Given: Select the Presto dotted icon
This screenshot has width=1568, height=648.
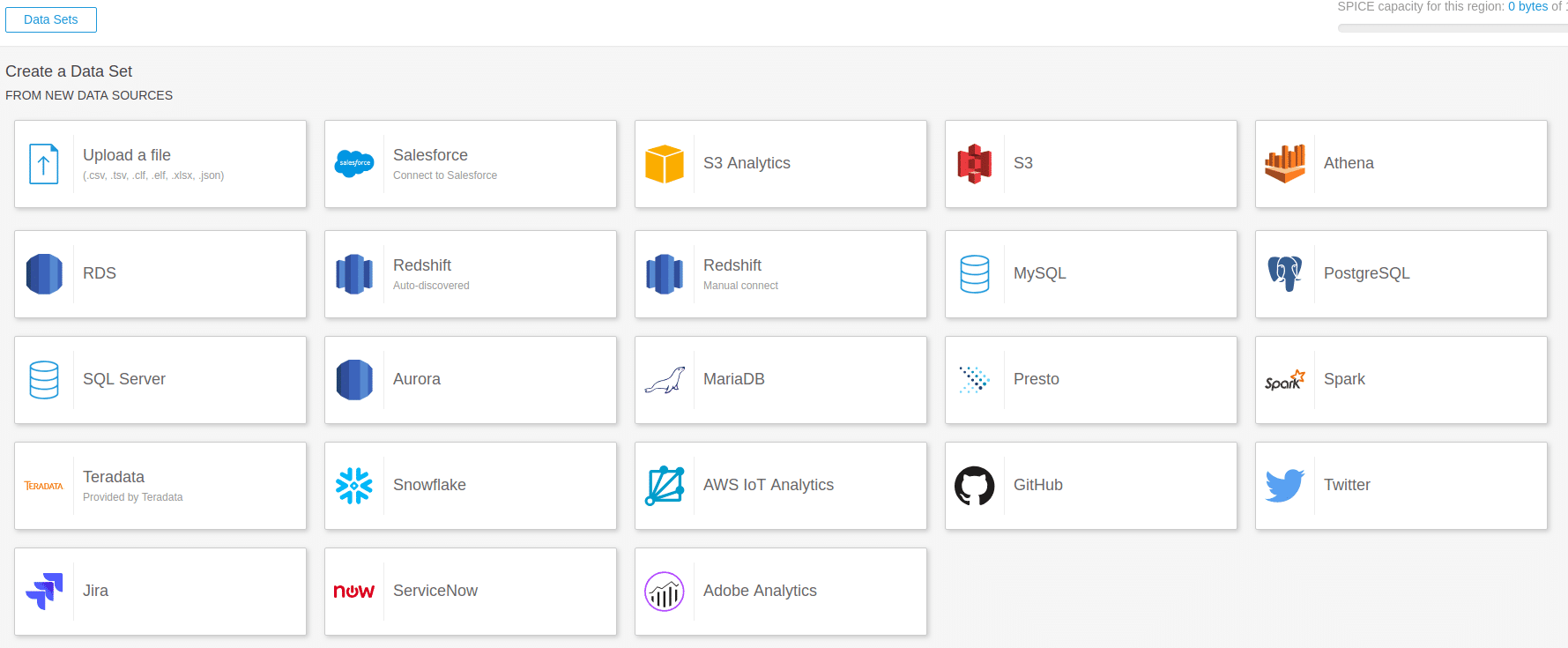Looking at the screenshot, I should [x=975, y=380].
